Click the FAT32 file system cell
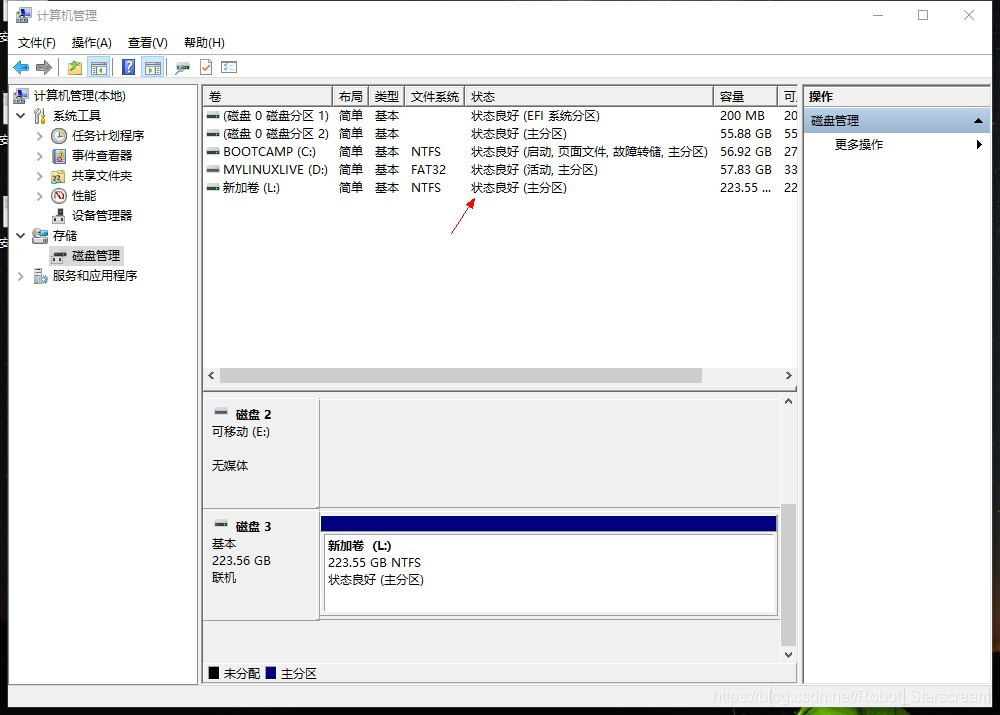Viewport: 1000px width, 715px height. [x=429, y=170]
